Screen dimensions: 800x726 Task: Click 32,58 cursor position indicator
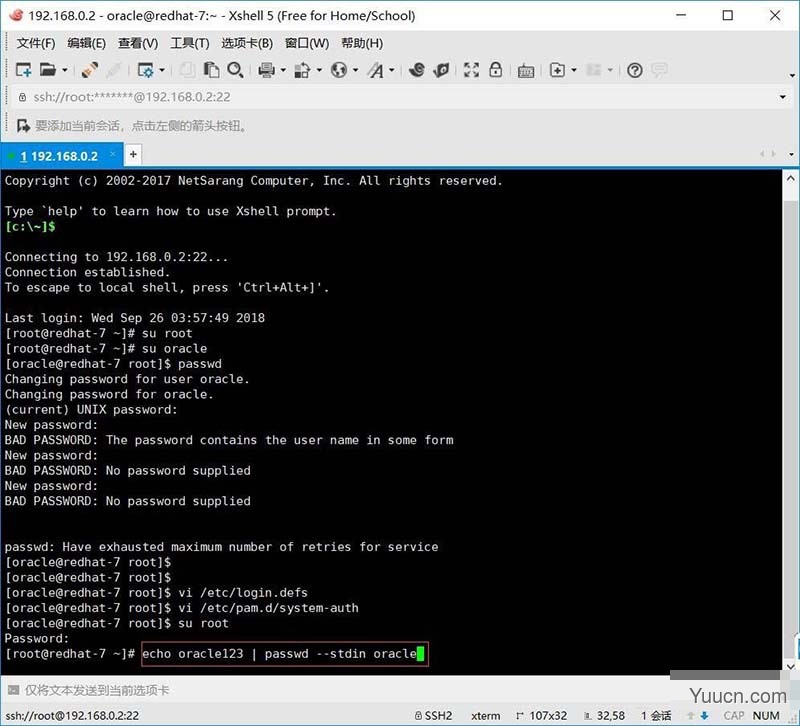click(x=605, y=716)
